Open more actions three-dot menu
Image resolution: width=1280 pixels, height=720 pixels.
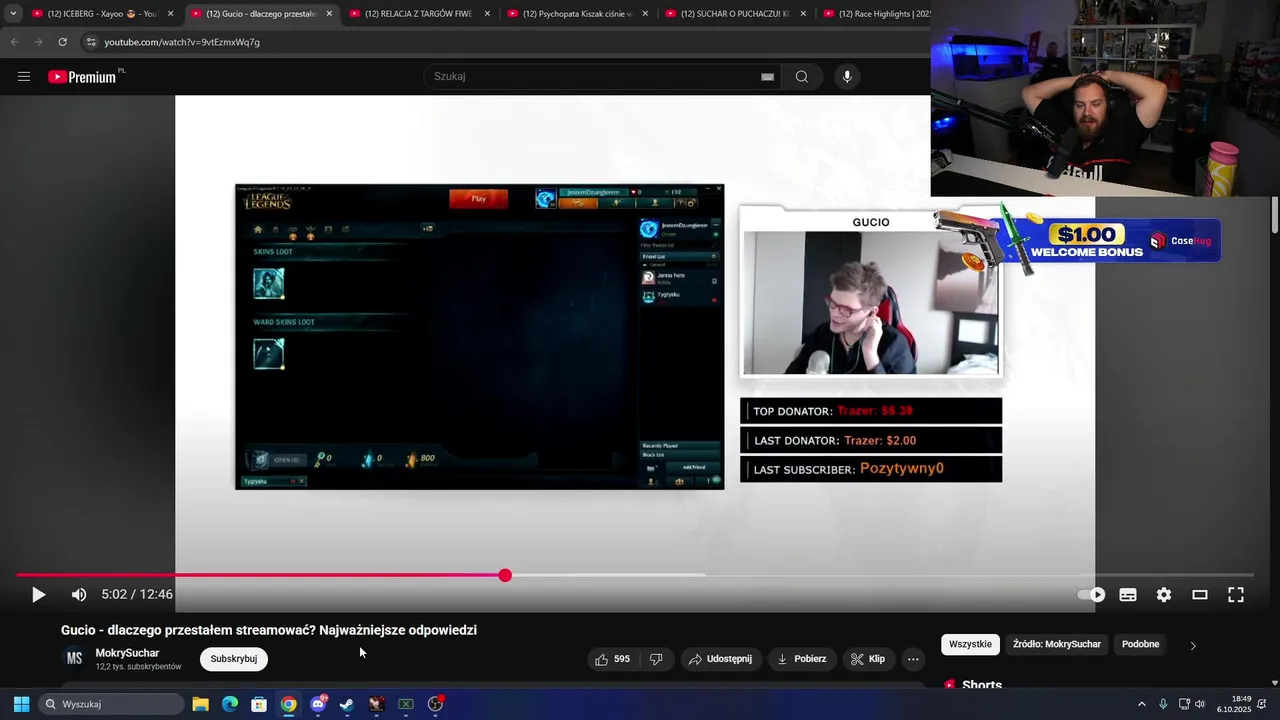(x=913, y=659)
